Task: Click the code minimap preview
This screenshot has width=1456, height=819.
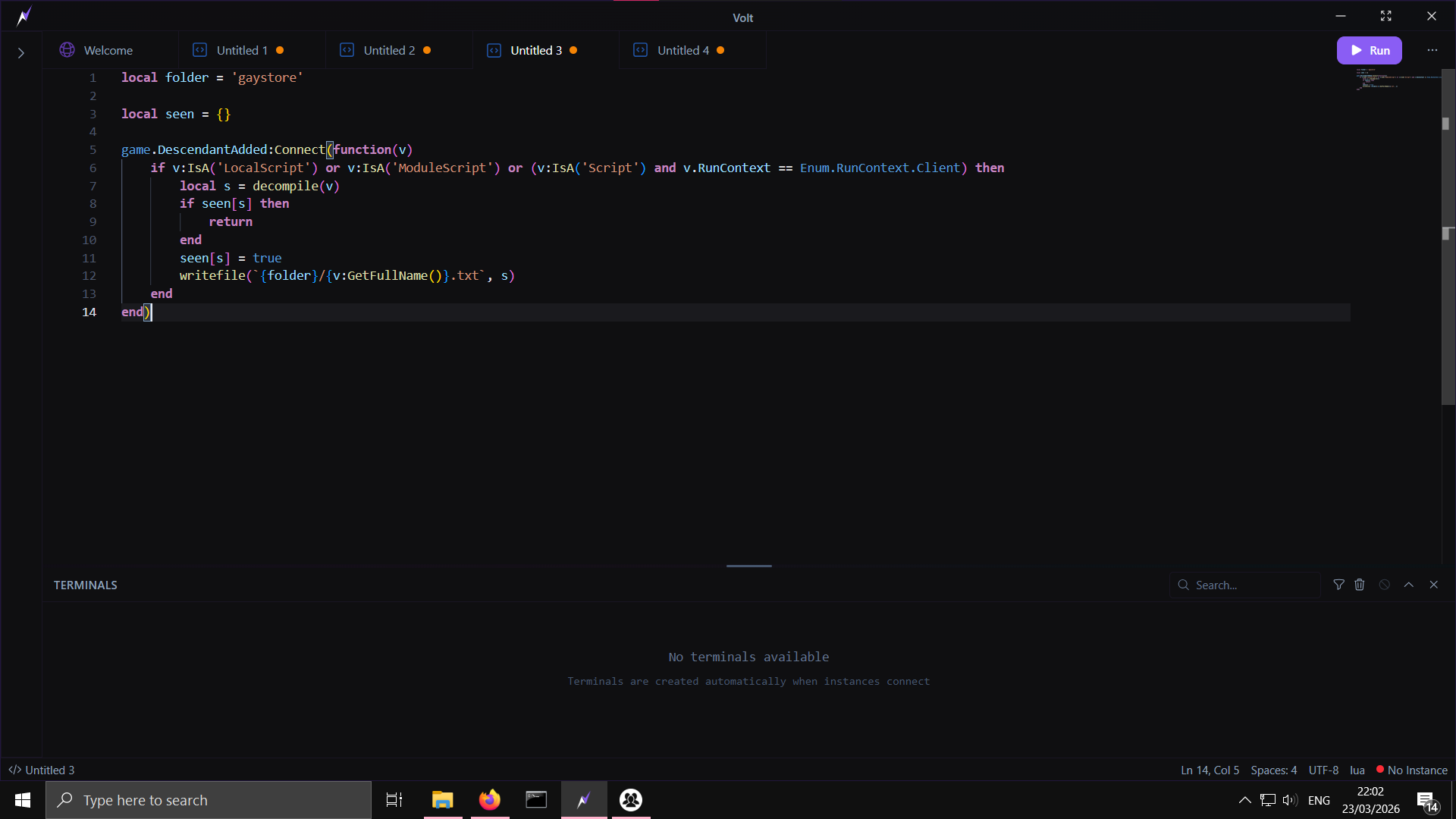Action: pos(1395,80)
